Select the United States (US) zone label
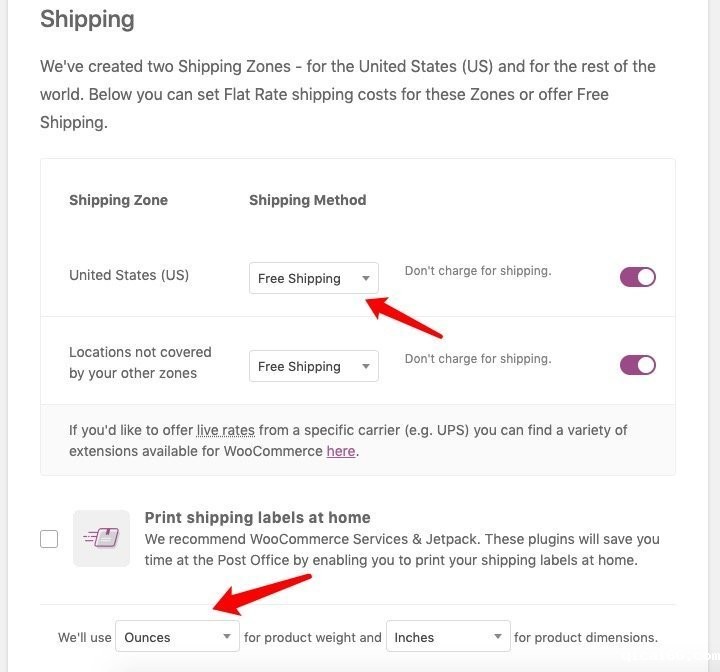The width and height of the screenshot is (720, 672). click(x=129, y=275)
